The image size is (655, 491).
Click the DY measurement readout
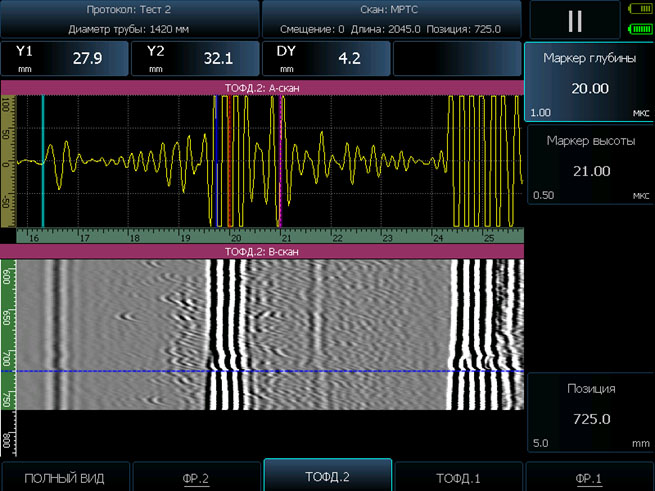click(x=326, y=59)
